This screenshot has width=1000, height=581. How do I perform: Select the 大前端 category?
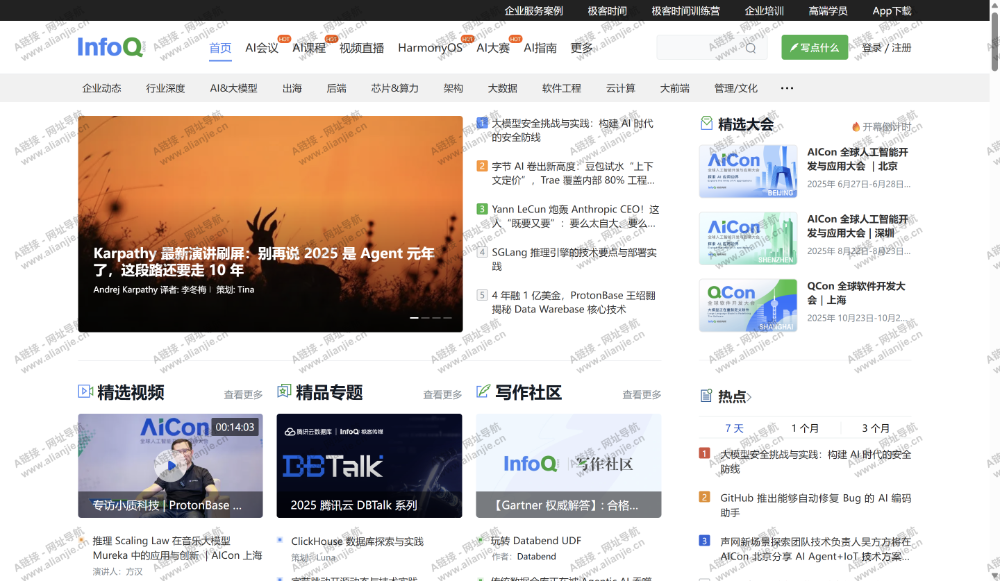tap(674, 88)
